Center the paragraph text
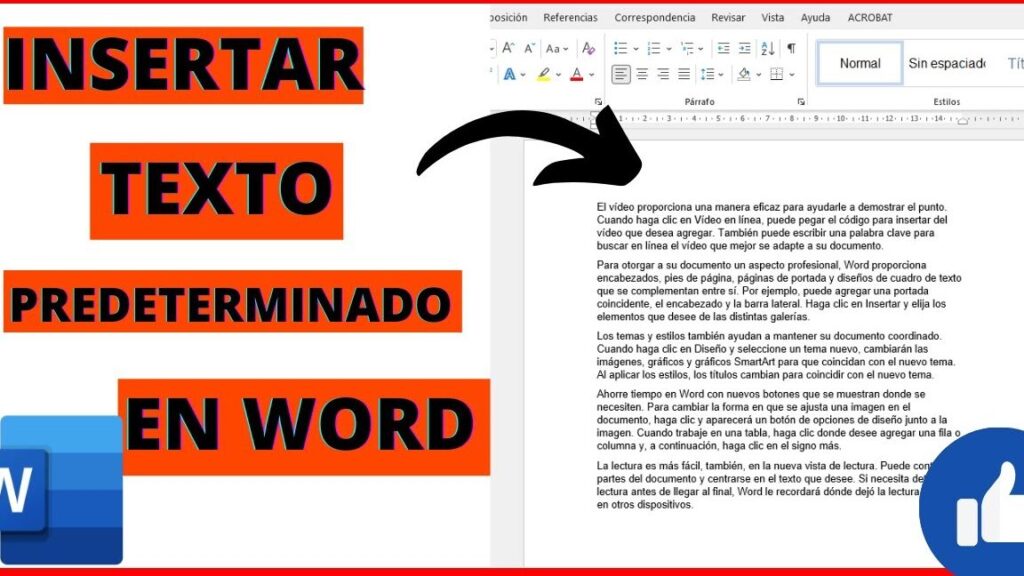Viewport: 1024px width, 576px height. click(x=642, y=74)
